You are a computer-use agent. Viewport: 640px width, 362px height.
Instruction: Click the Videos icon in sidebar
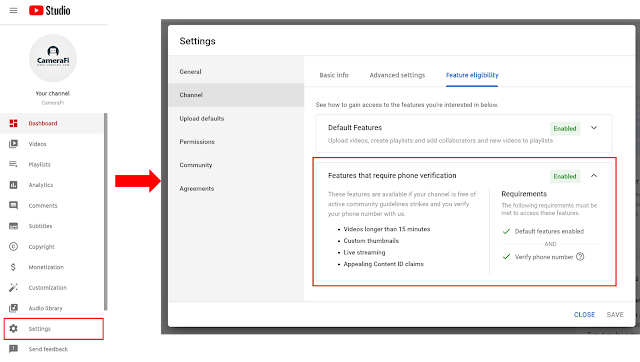pos(13,144)
